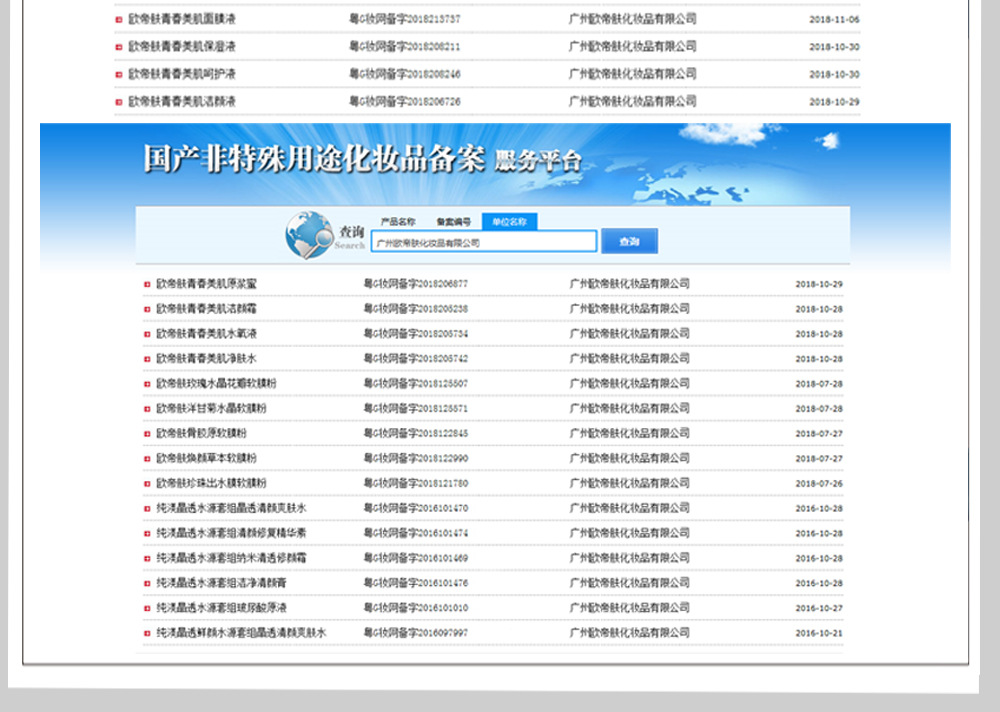Select record number 粤G妆网备字2016097997
Image resolution: width=1000 pixels, height=712 pixels.
[416, 632]
